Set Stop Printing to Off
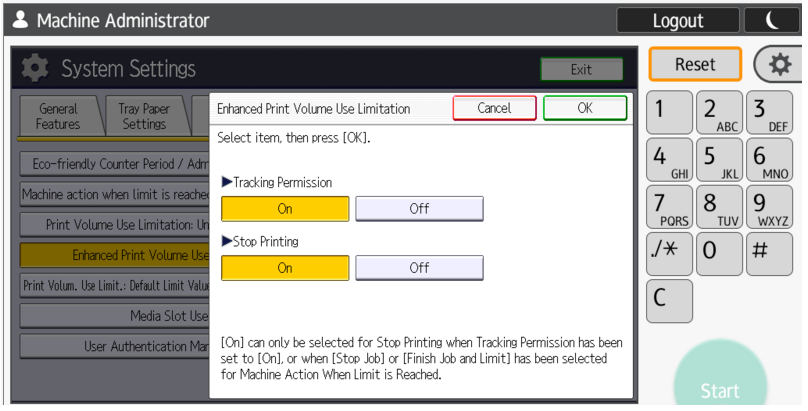Screen dimensions: 808x411 click(x=419, y=268)
